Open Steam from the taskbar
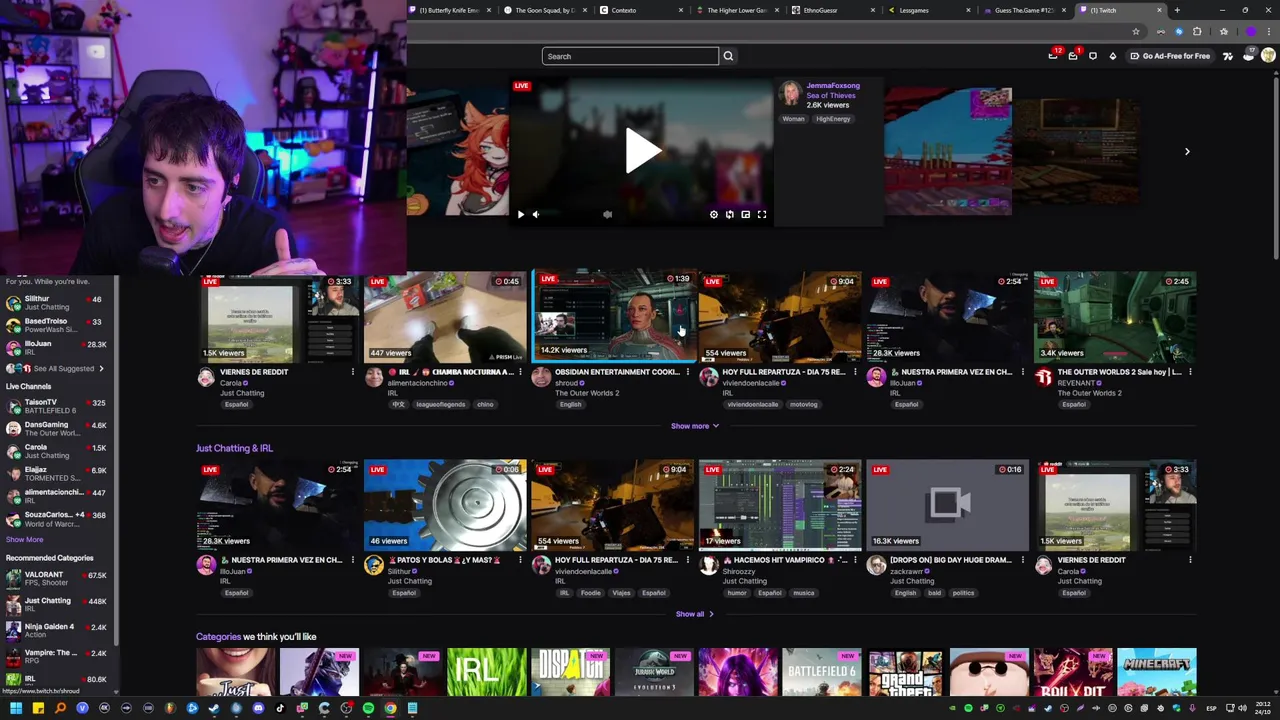 pos(214,708)
